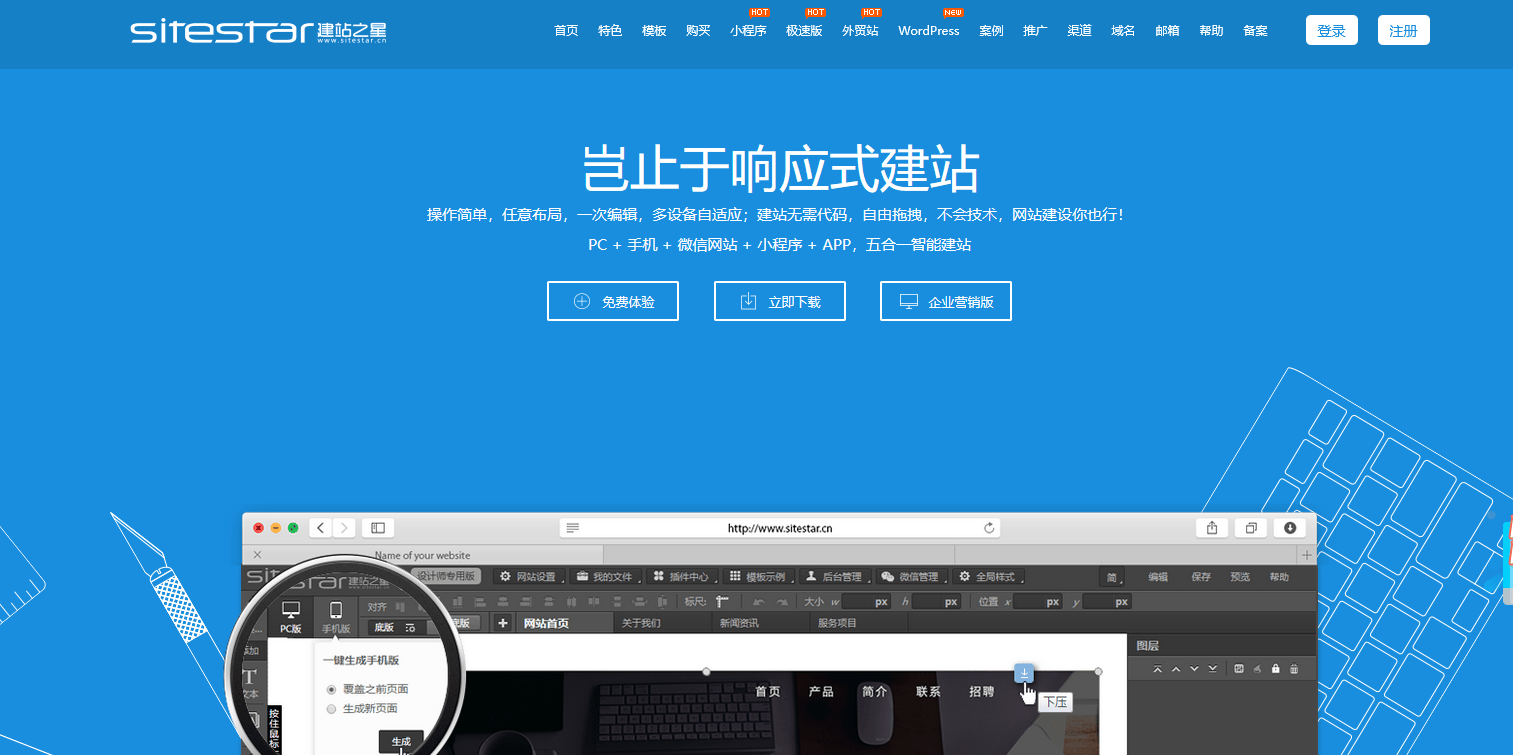Open the 域名 nav link
The height and width of the screenshot is (755, 1513).
pos(1123,31)
